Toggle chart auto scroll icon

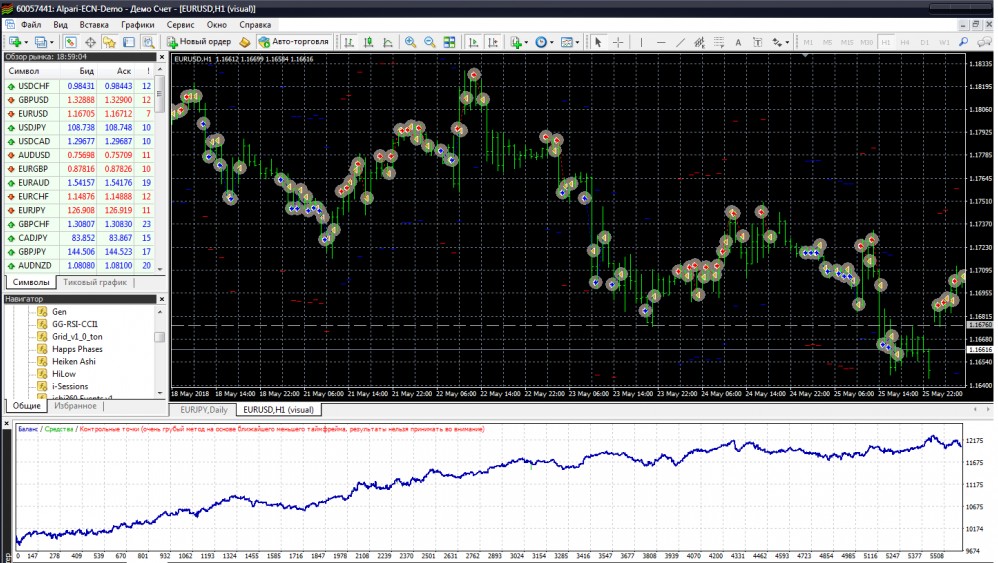click(473, 42)
